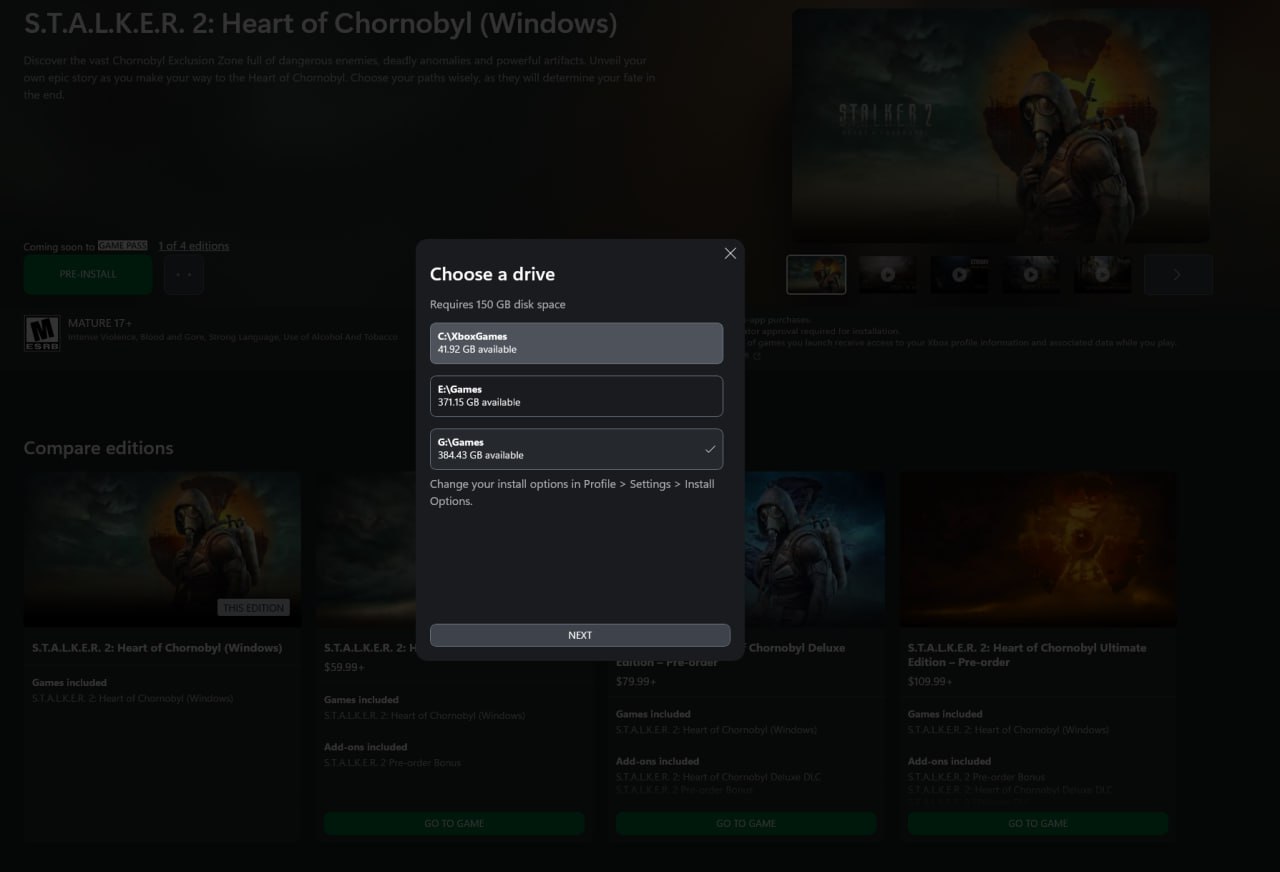1280x872 pixels.
Task: Choose the G:\Games drive option
Action: point(576,449)
